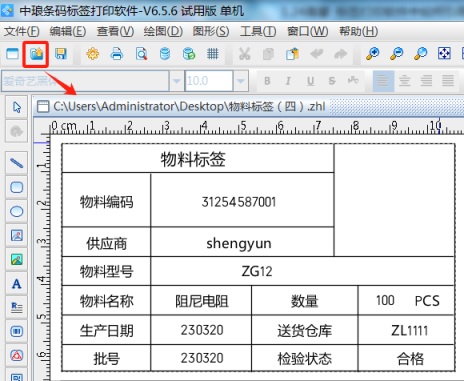Open the 工具(T) menu

coord(258,32)
